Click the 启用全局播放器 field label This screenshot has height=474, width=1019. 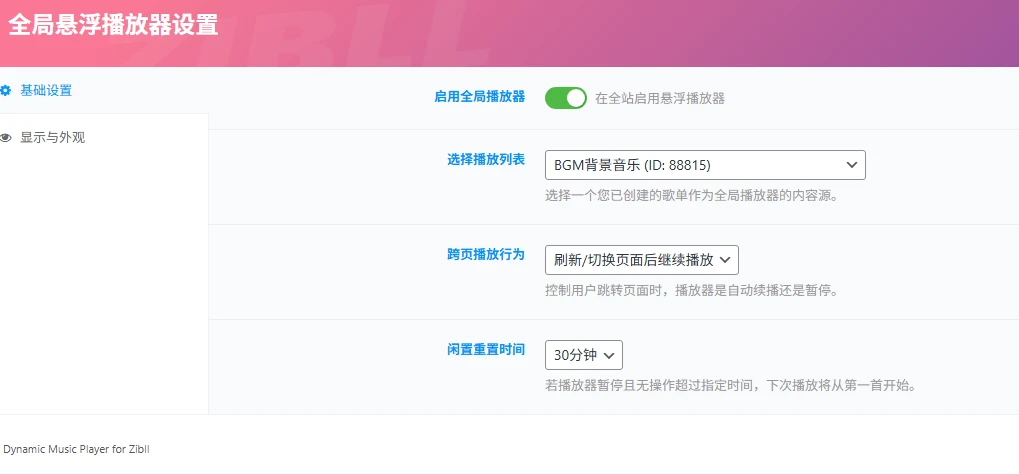coord(479,97)
